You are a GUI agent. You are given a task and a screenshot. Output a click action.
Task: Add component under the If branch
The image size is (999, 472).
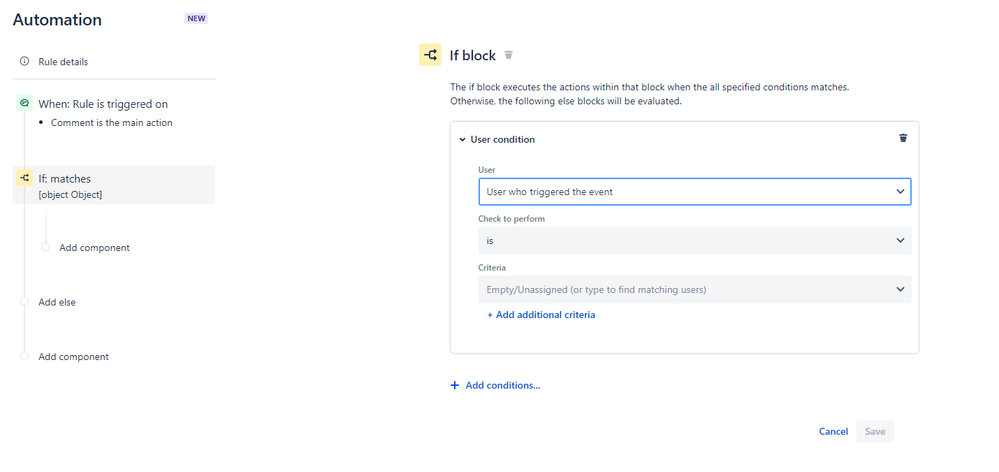(94, 248)
